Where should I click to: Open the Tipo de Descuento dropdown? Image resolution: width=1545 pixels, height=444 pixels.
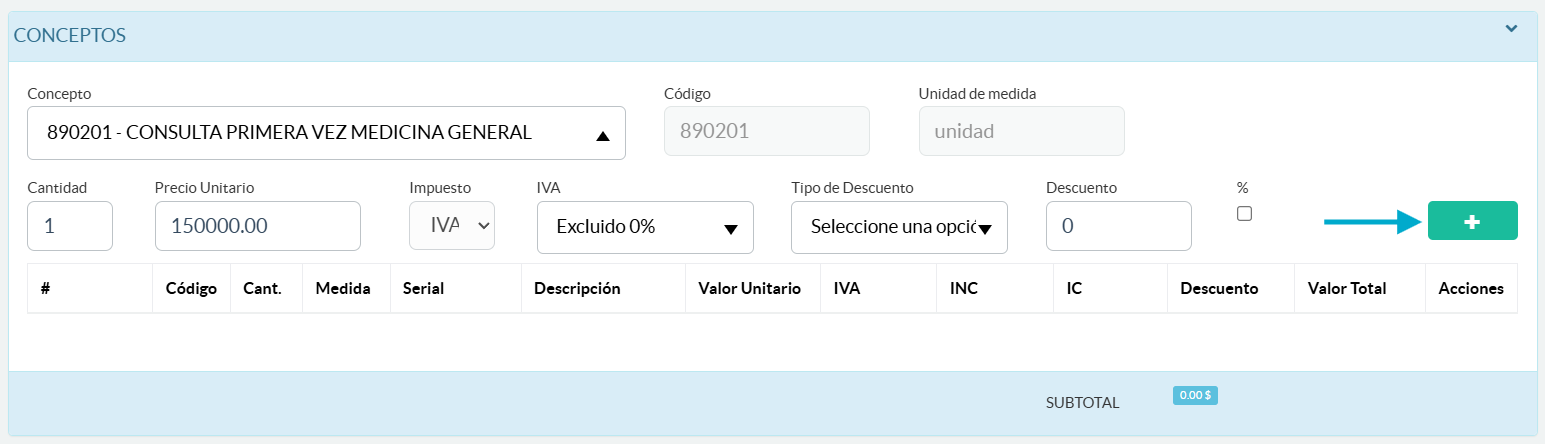point(899,227)
